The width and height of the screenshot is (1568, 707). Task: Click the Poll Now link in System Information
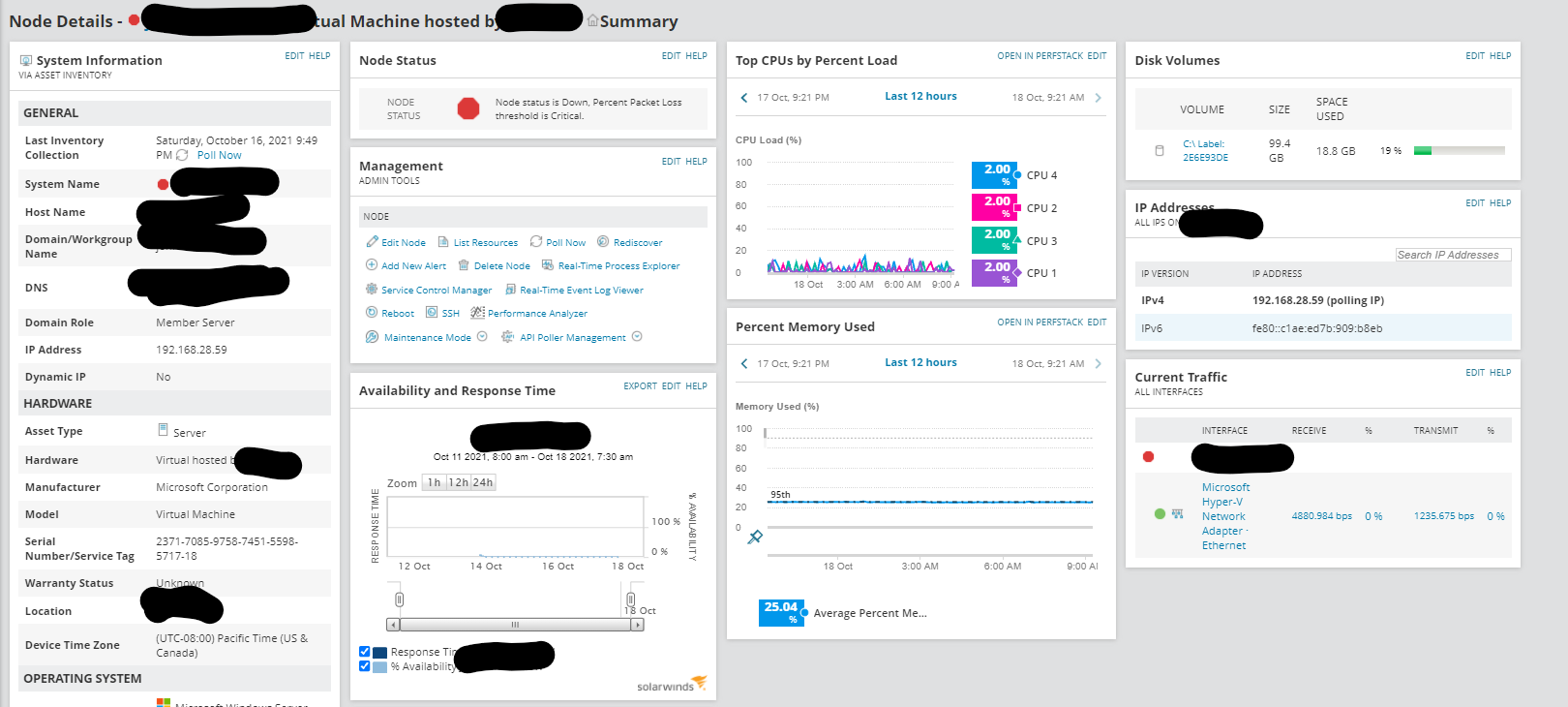(219, 155)
